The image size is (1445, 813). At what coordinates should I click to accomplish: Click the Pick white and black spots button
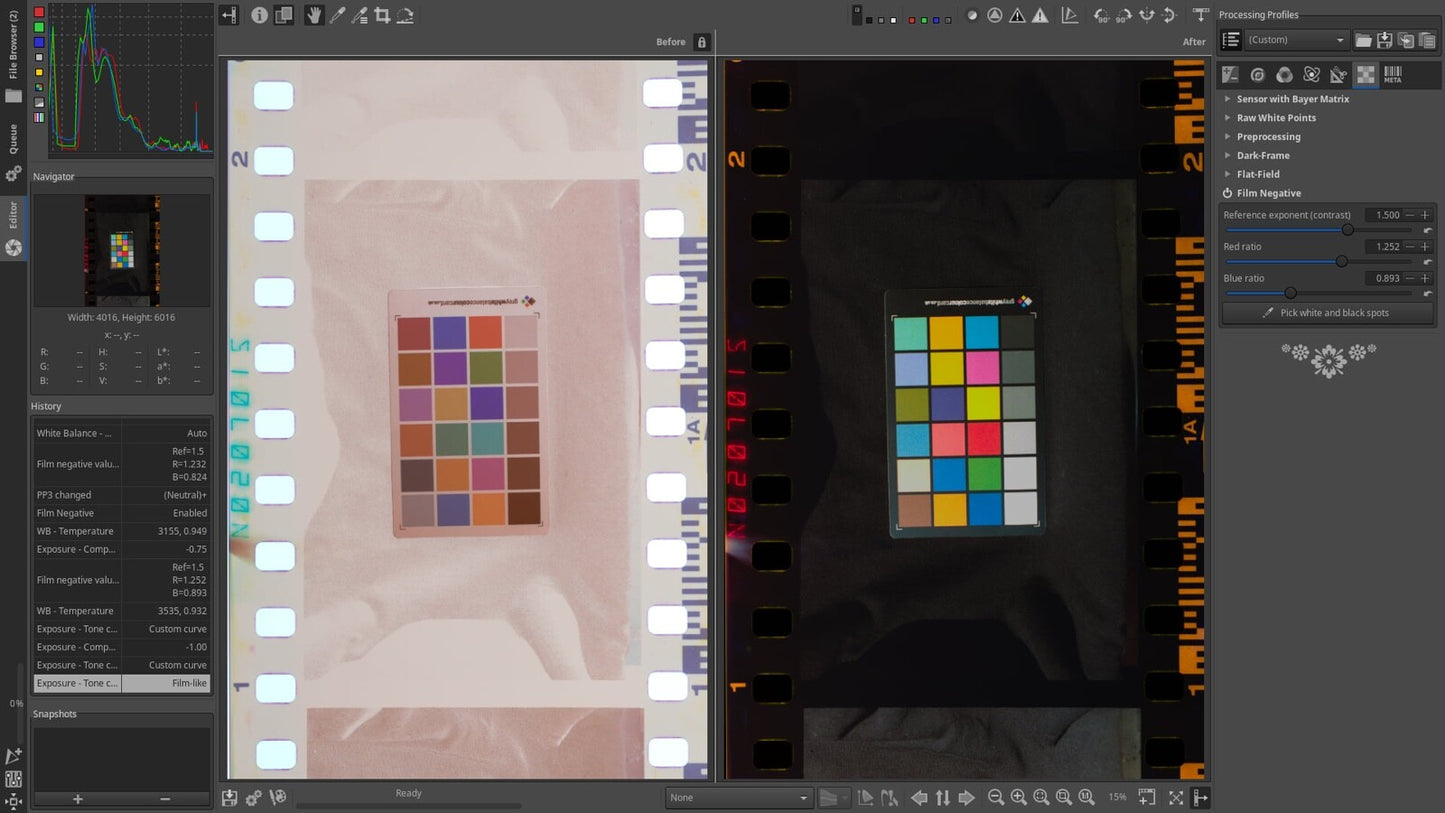(1327, 312)
